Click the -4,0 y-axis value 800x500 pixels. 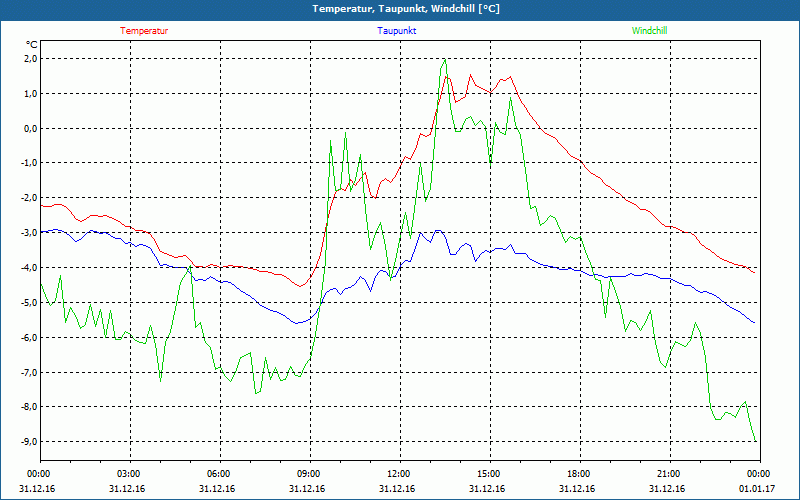point(29,267)
